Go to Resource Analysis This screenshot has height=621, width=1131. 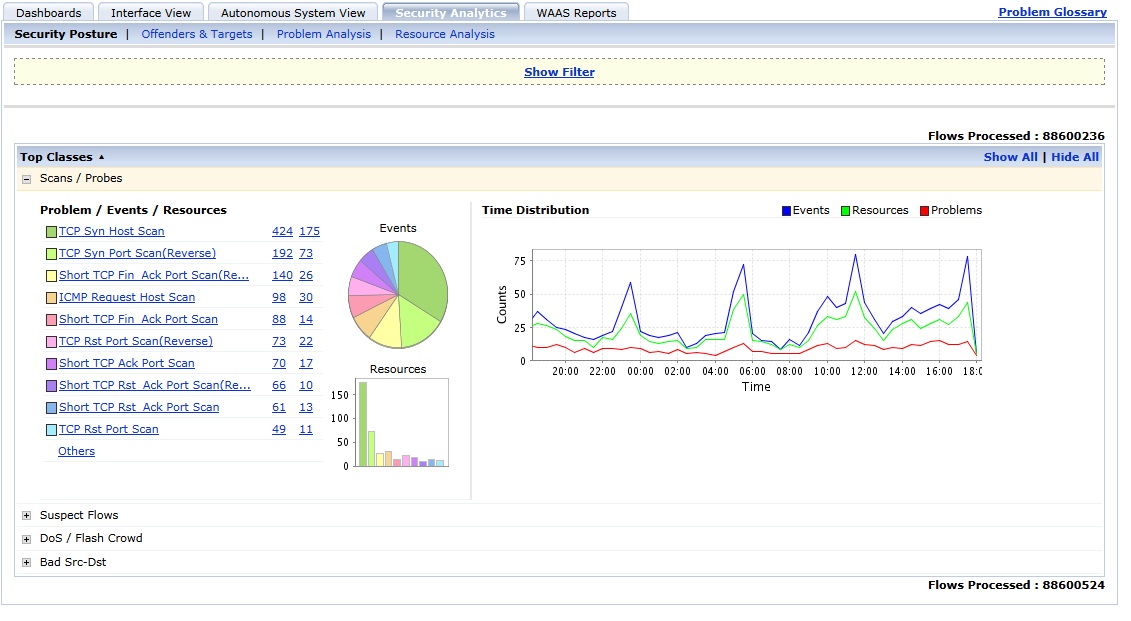tap(445, 34)
